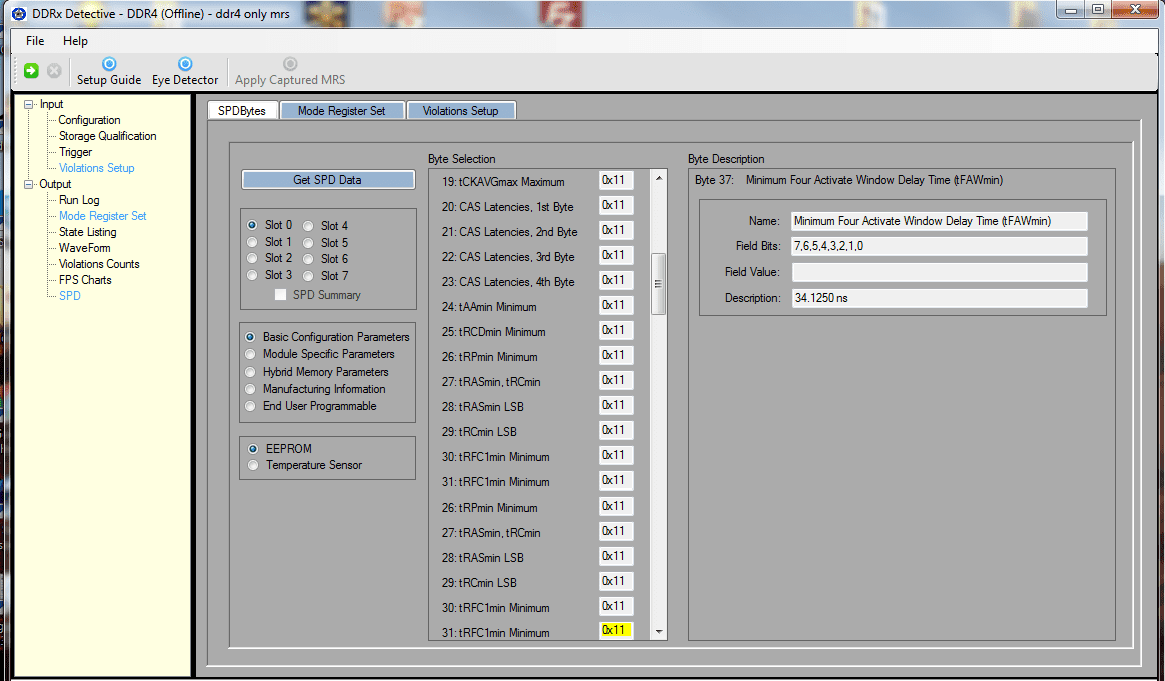Open the Help menu
This screenshot has width=1165, height=681.
[x=75, y=41]
